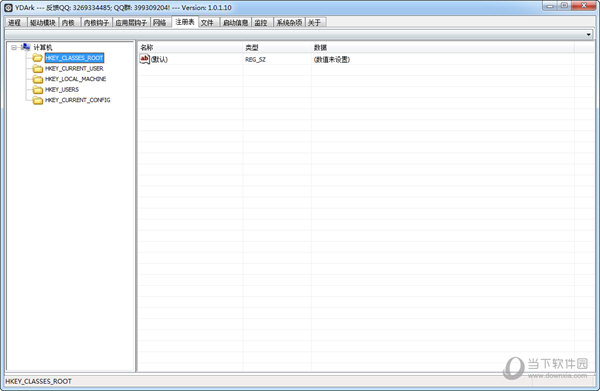Select the 计算机 root label
The image size is (600, 391).
[42, 47]
